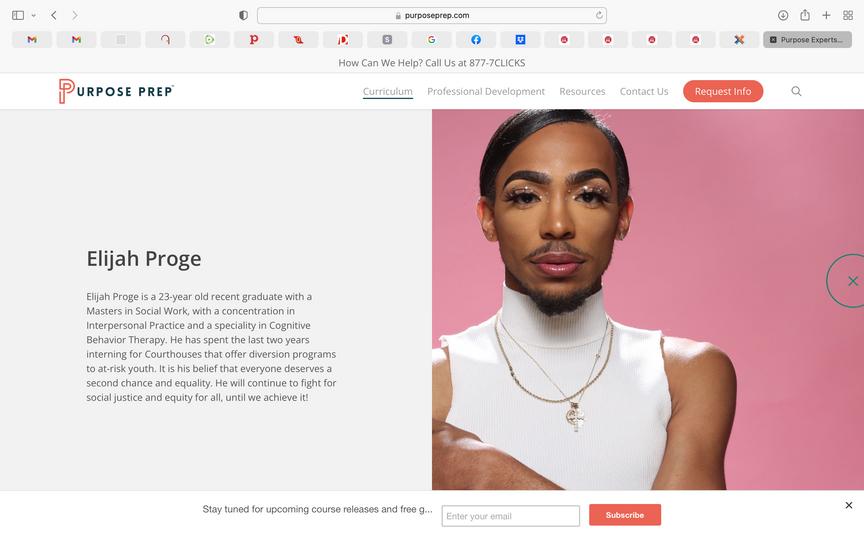Image resolution: width=864 pixels, height=540 pixels.
Task: Click the Enter your email field
Action: pyautogui.click(x=510, y=516)
